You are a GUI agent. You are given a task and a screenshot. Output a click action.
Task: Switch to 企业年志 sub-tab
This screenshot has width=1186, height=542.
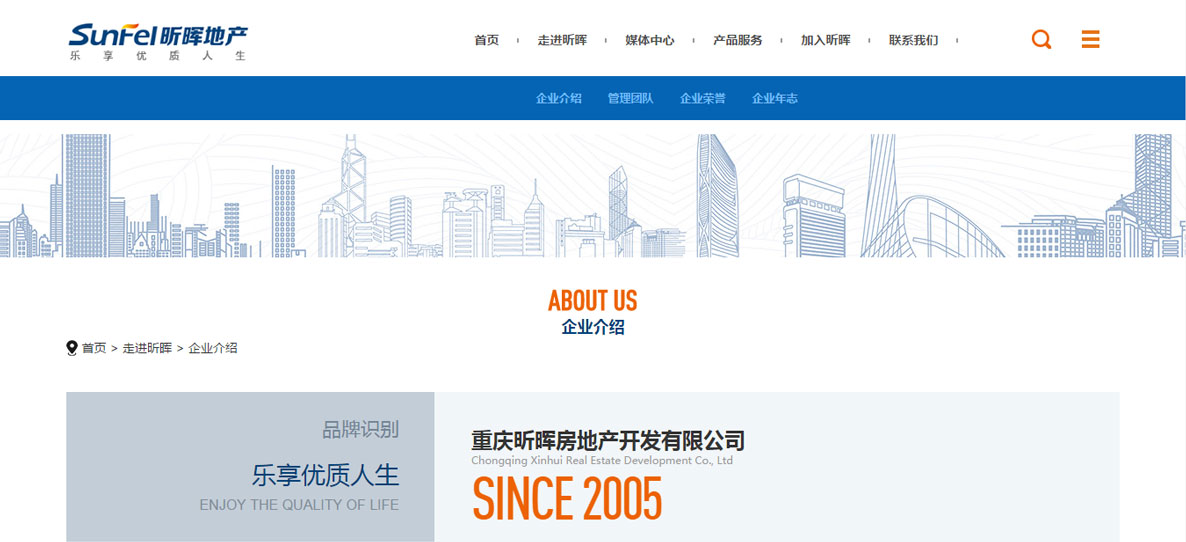click(775, 98)
